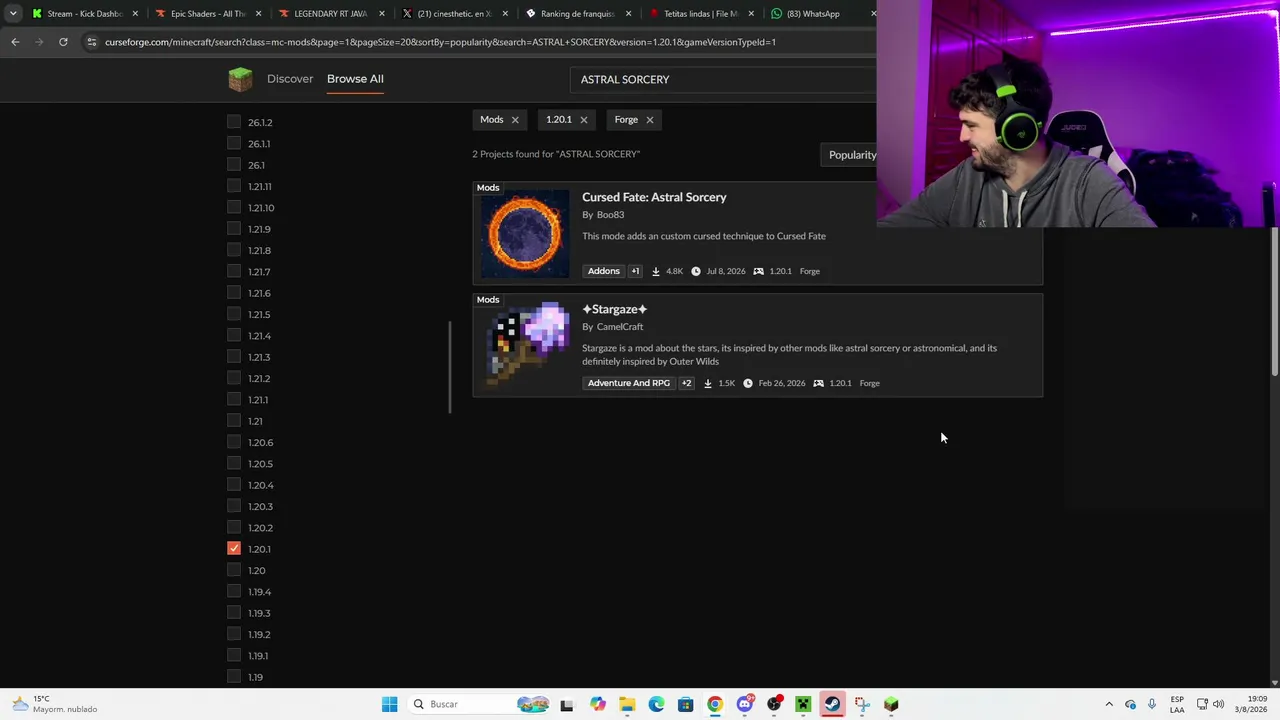The image size is (1280, 720).
Task: Click the version list sidebar scrollbar
Action: click(x=449, y=367)
